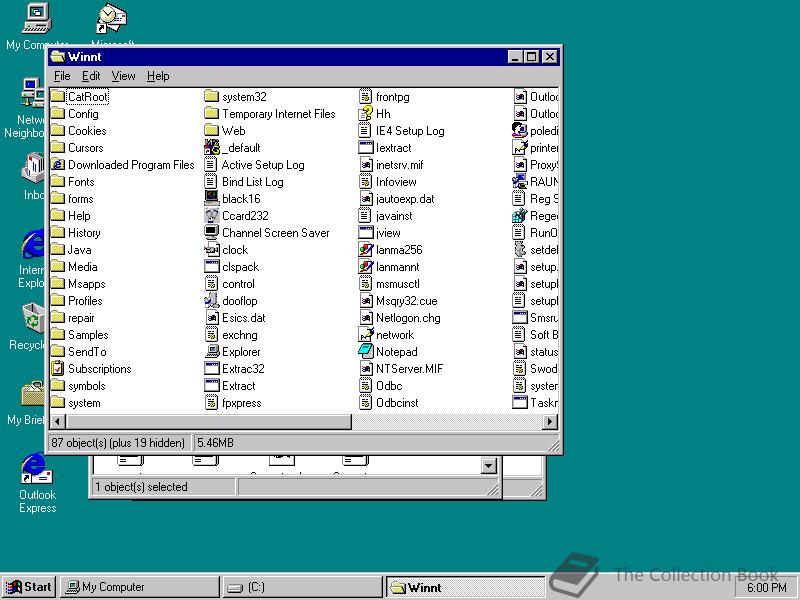800x600 pixels.
Task: Select the Subscriptions folder icon
Action: coord(58,368)
